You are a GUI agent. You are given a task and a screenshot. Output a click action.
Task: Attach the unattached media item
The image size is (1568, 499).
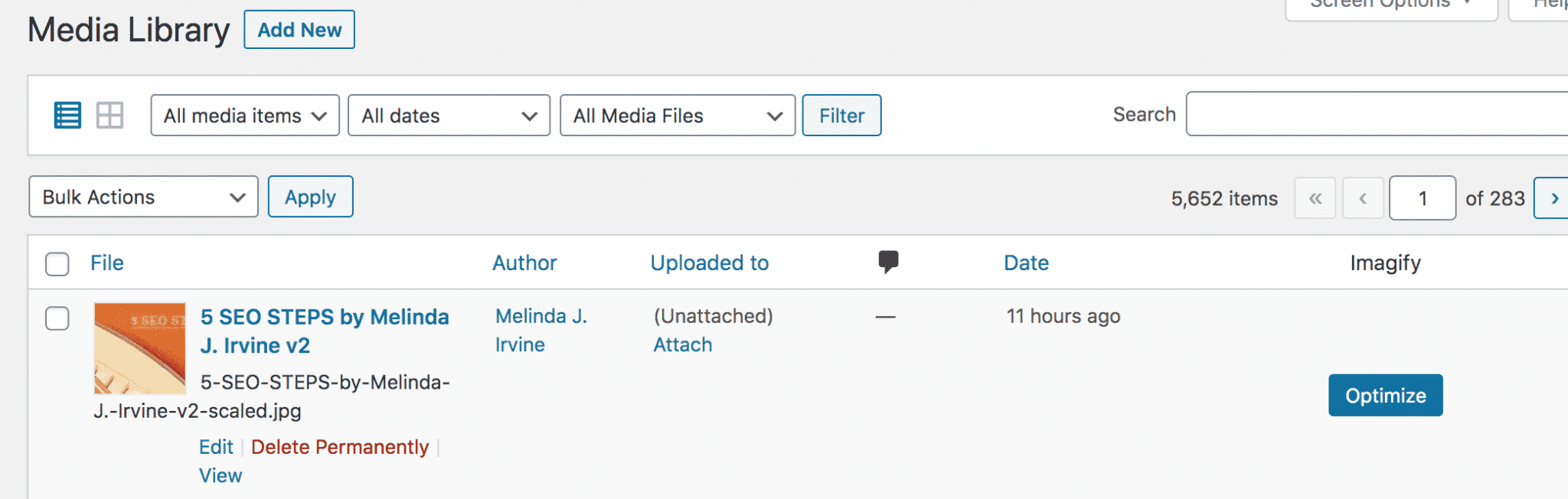(x=681, y=344)
